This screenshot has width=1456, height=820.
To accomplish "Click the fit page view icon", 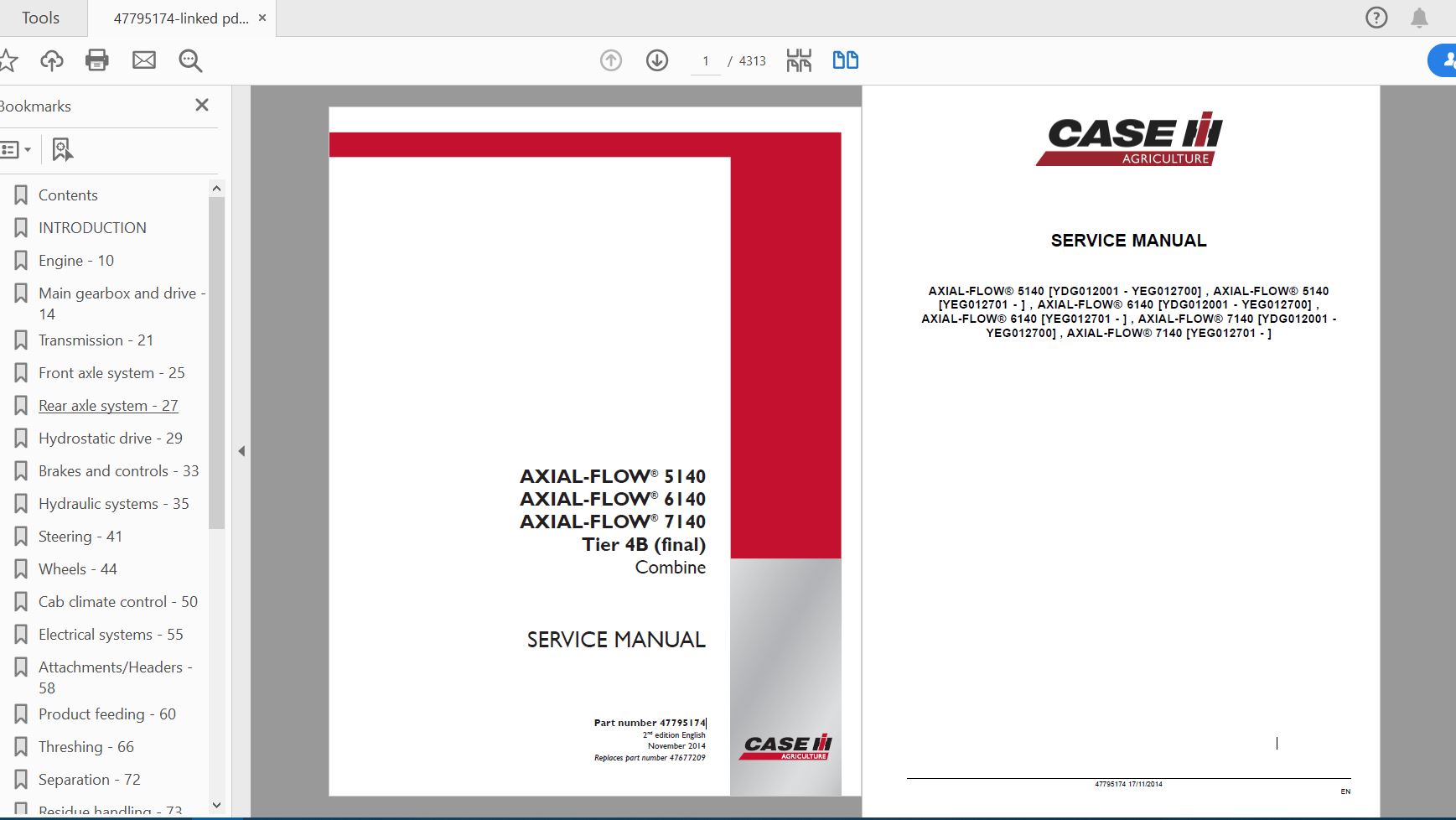I will (x=799, y=60).
